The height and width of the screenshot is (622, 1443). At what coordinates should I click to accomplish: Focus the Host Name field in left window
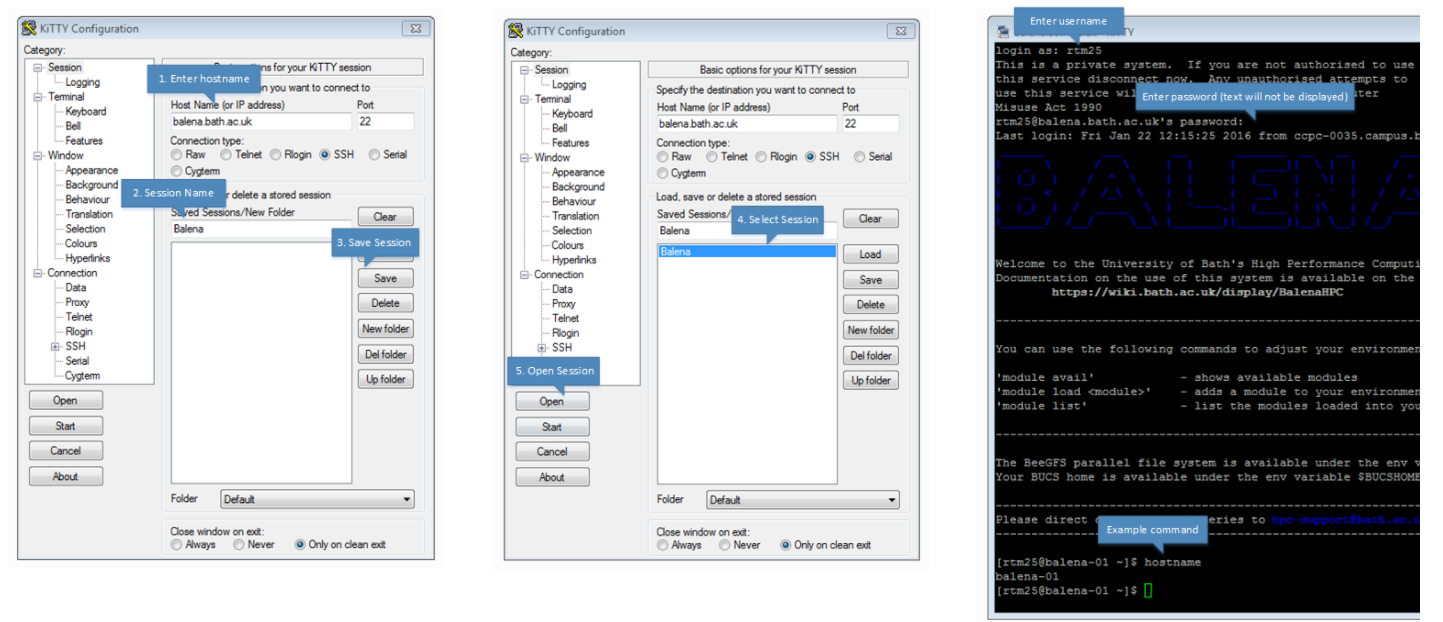coord(261,122)
